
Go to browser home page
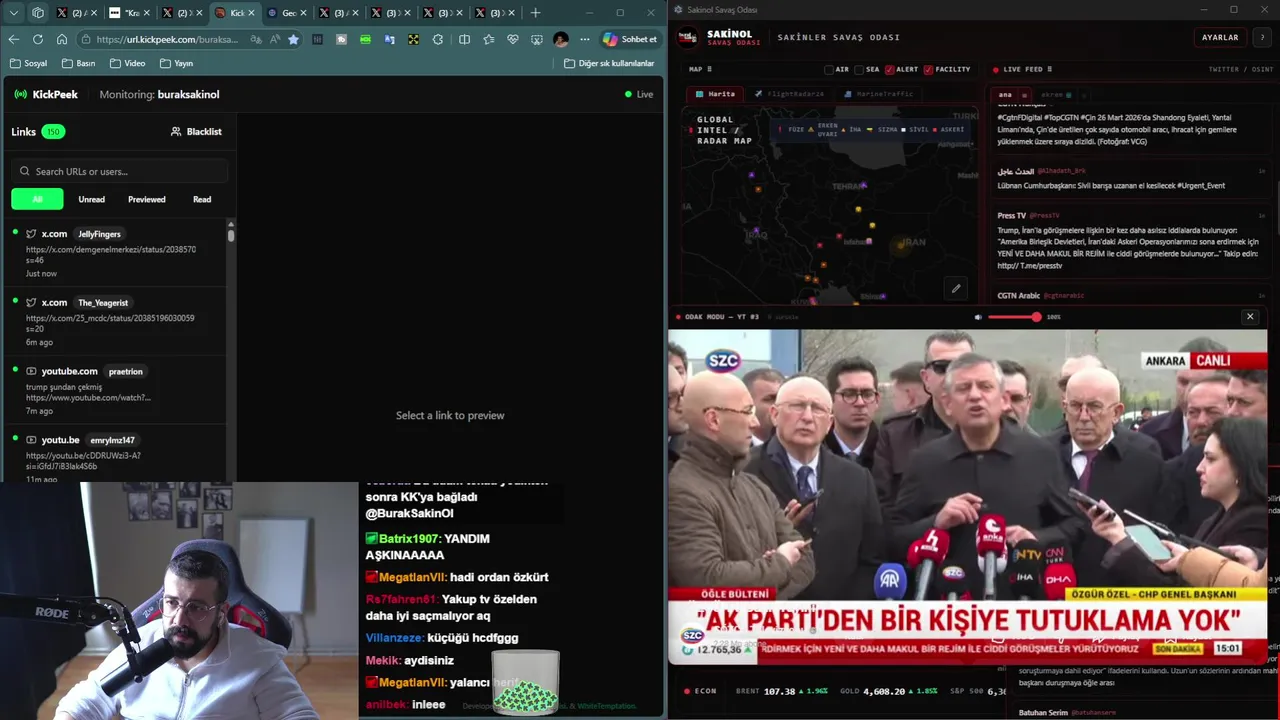click(62, 39)
